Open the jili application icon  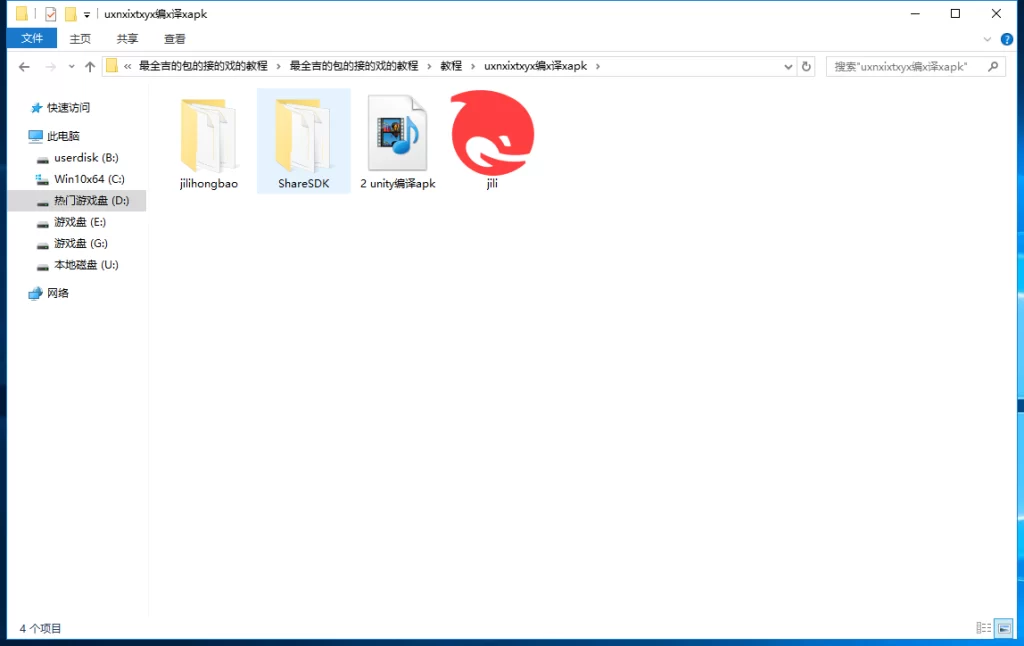click(x=491, y=130)
